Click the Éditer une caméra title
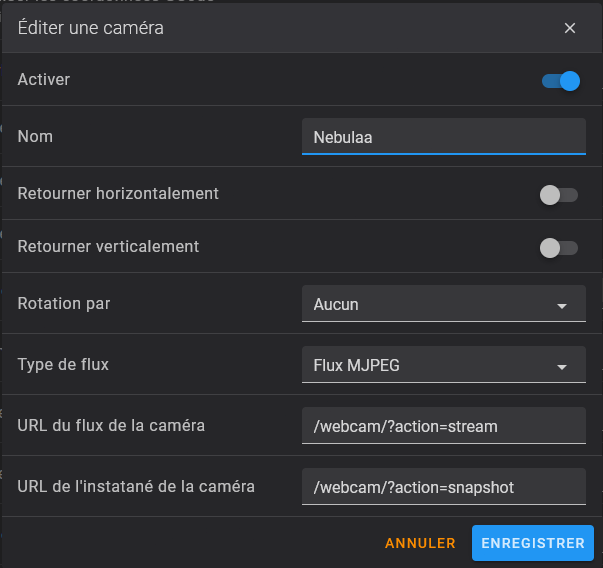Screen dimensions: 603x568 click(x=91, y=28)
